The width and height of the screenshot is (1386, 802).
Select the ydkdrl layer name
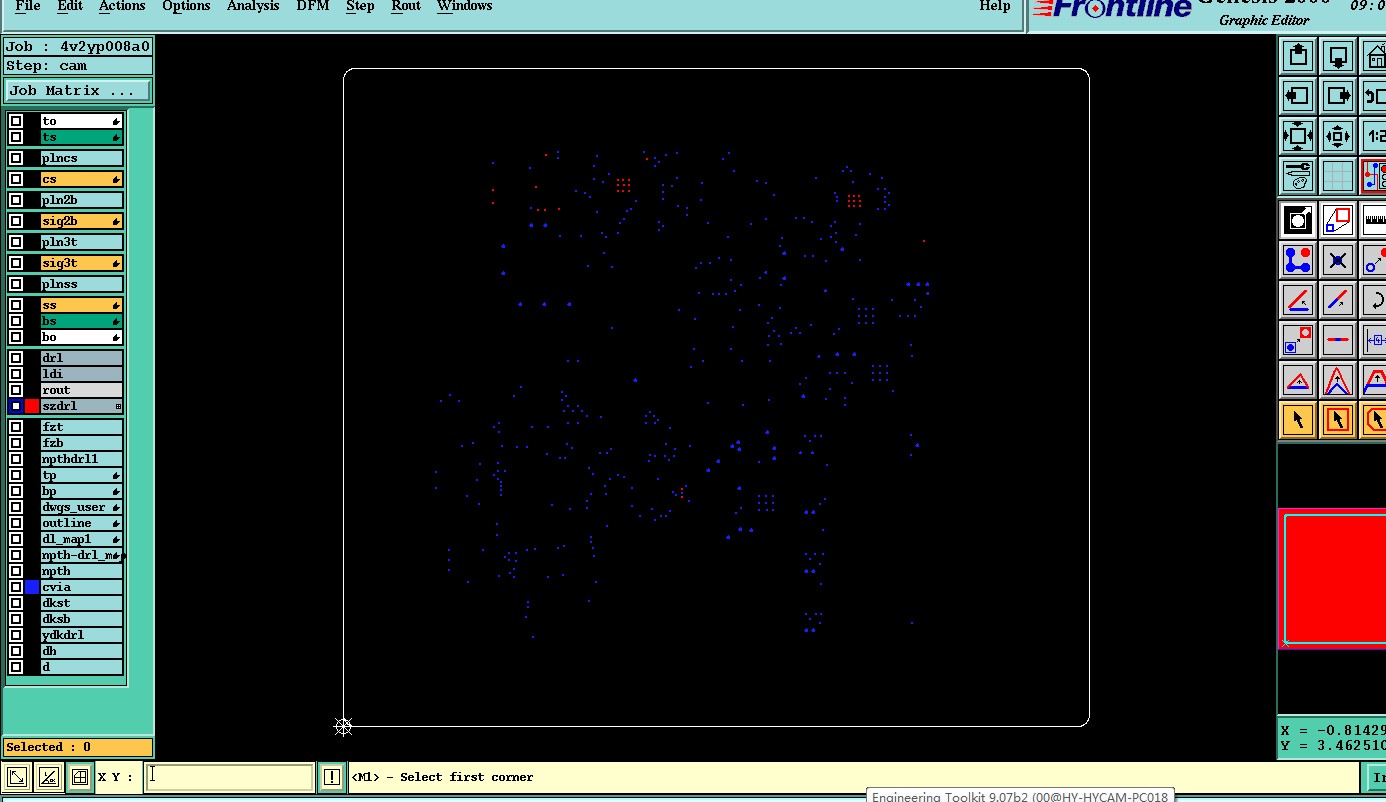(82, 635)
